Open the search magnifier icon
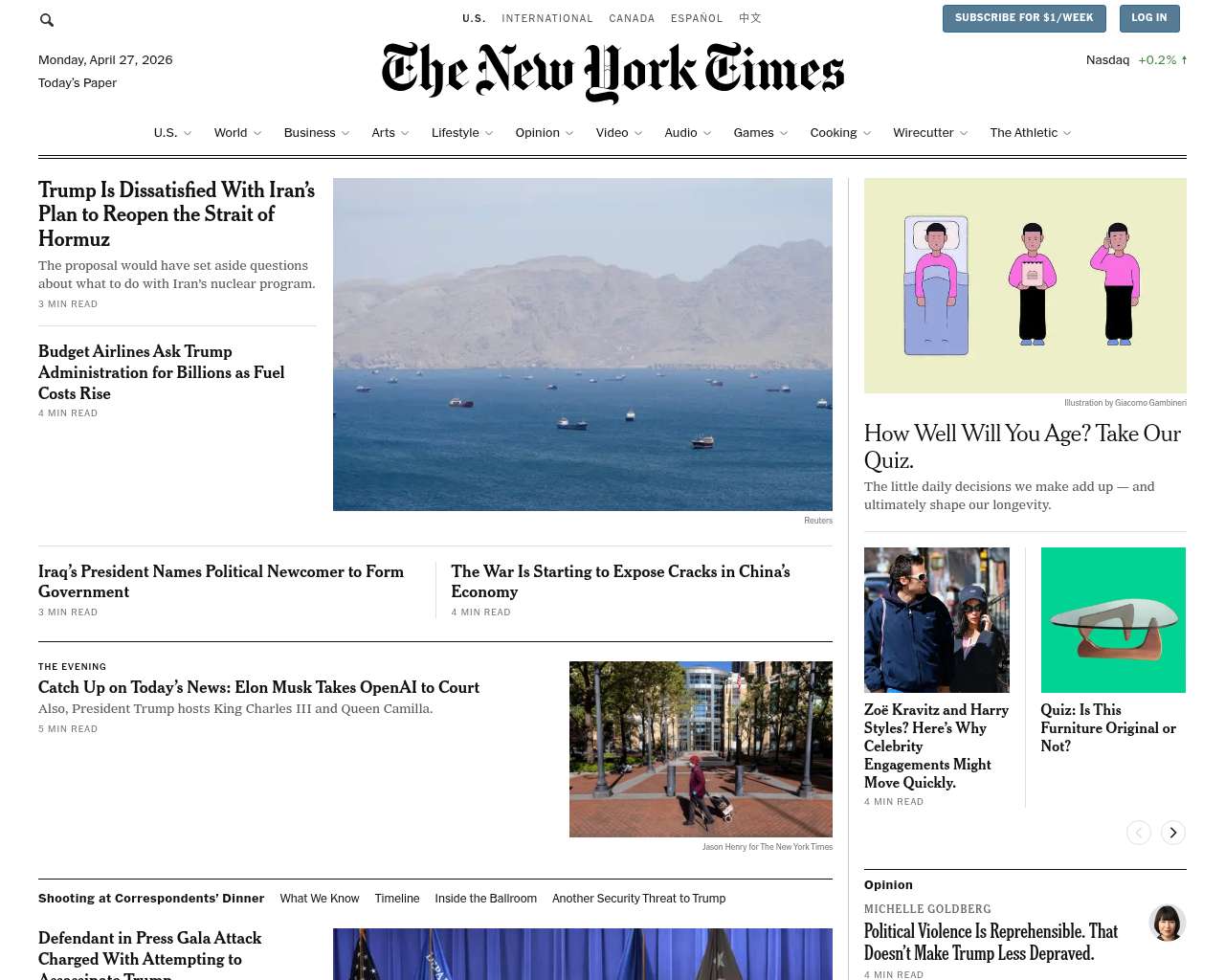Image resolution: width=1225 pixels, height=980 pixels. click(47, 20)
